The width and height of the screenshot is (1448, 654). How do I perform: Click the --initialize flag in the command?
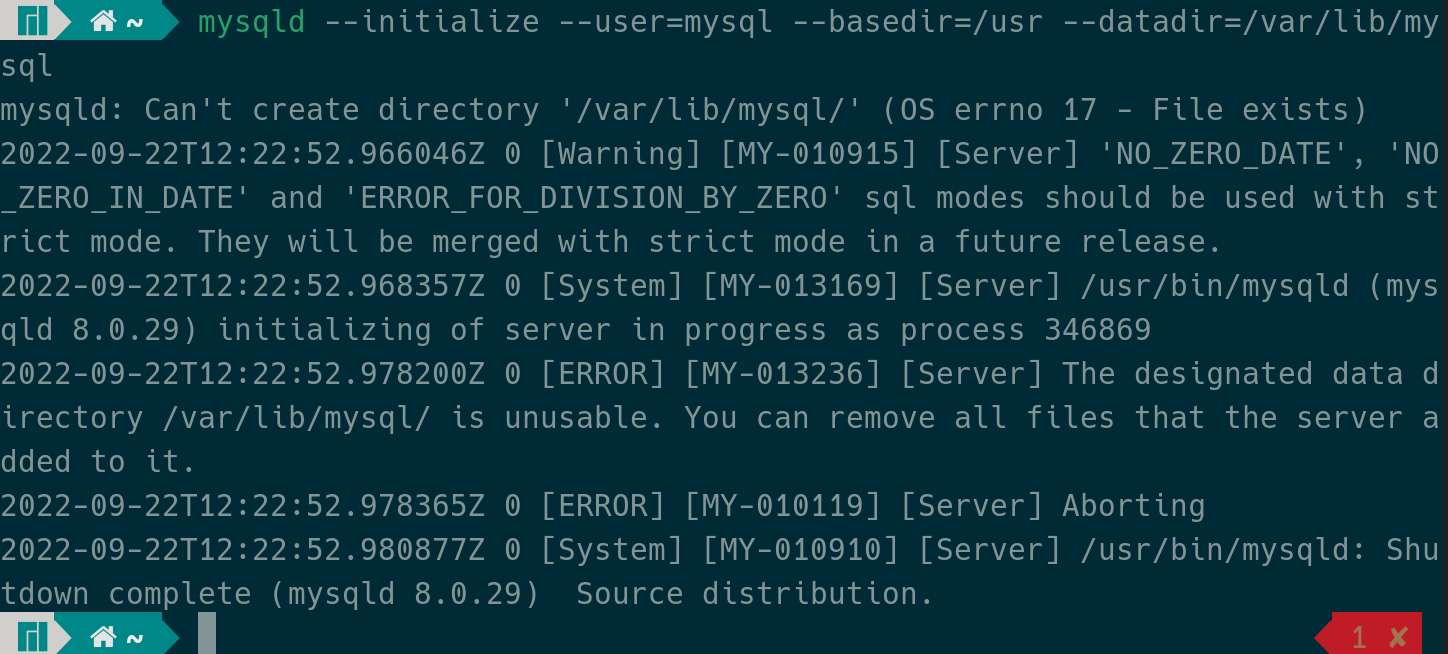[x=432, y=21]
